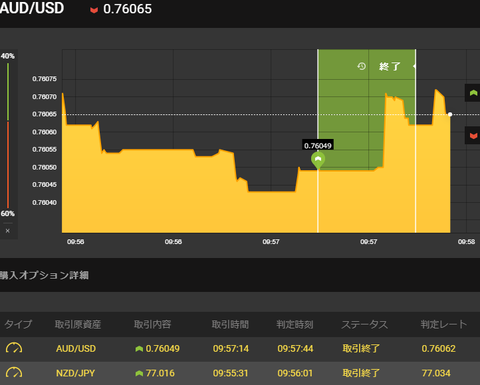Click the 購入オプション詳細 section header
The height and width of the screenshot is (385, 480).
coord(44,275)
